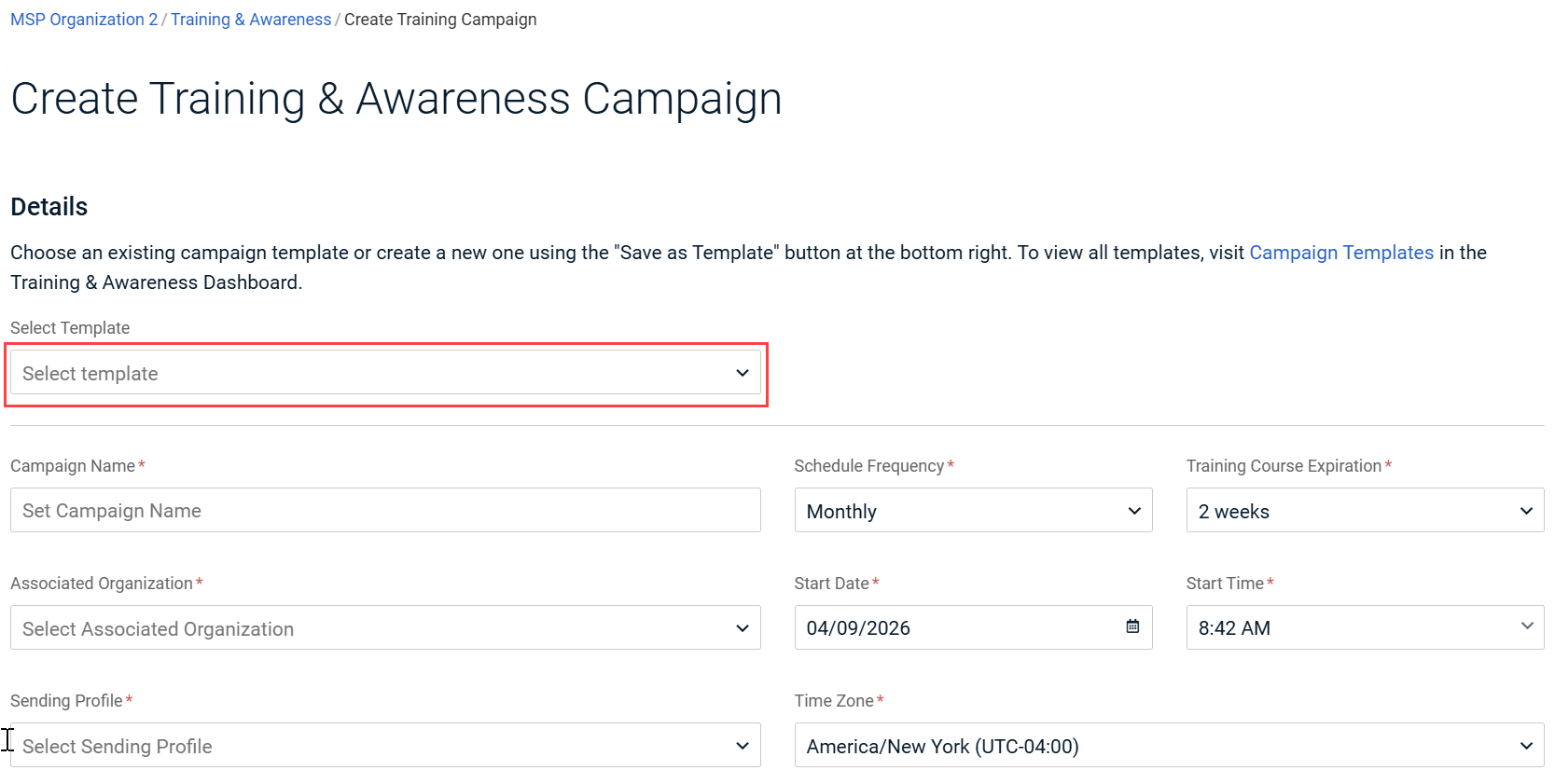The image size is (1555, 784).
Task: Click the Start Time chevron arrow
Action: click(x=1526, y=626)
